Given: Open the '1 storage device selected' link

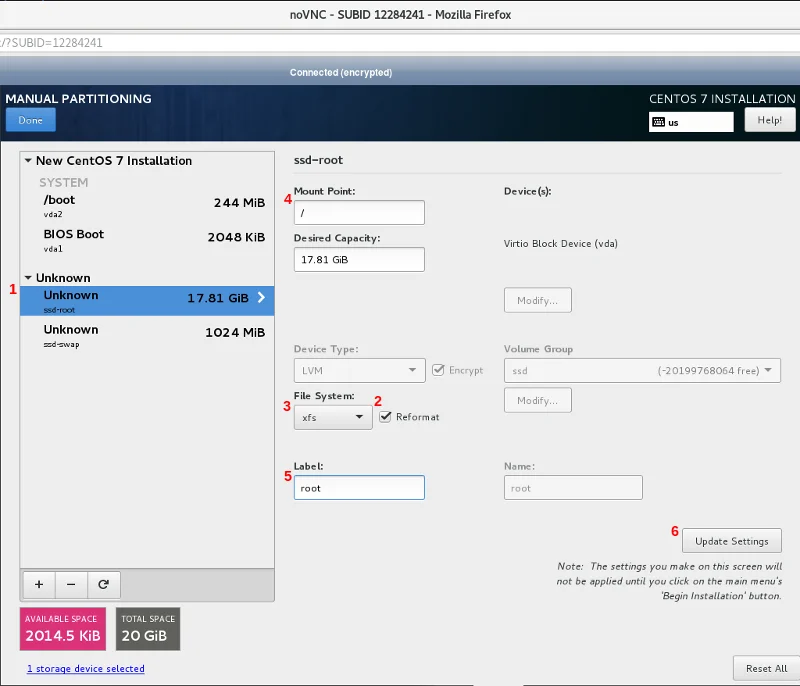Looking at the screenshot, I should coord(85,668).
